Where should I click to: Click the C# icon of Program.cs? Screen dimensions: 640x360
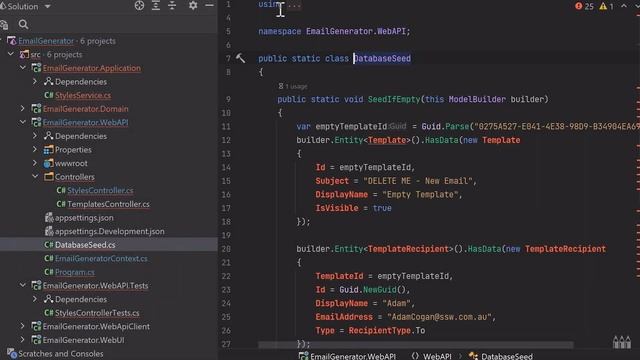49,272
